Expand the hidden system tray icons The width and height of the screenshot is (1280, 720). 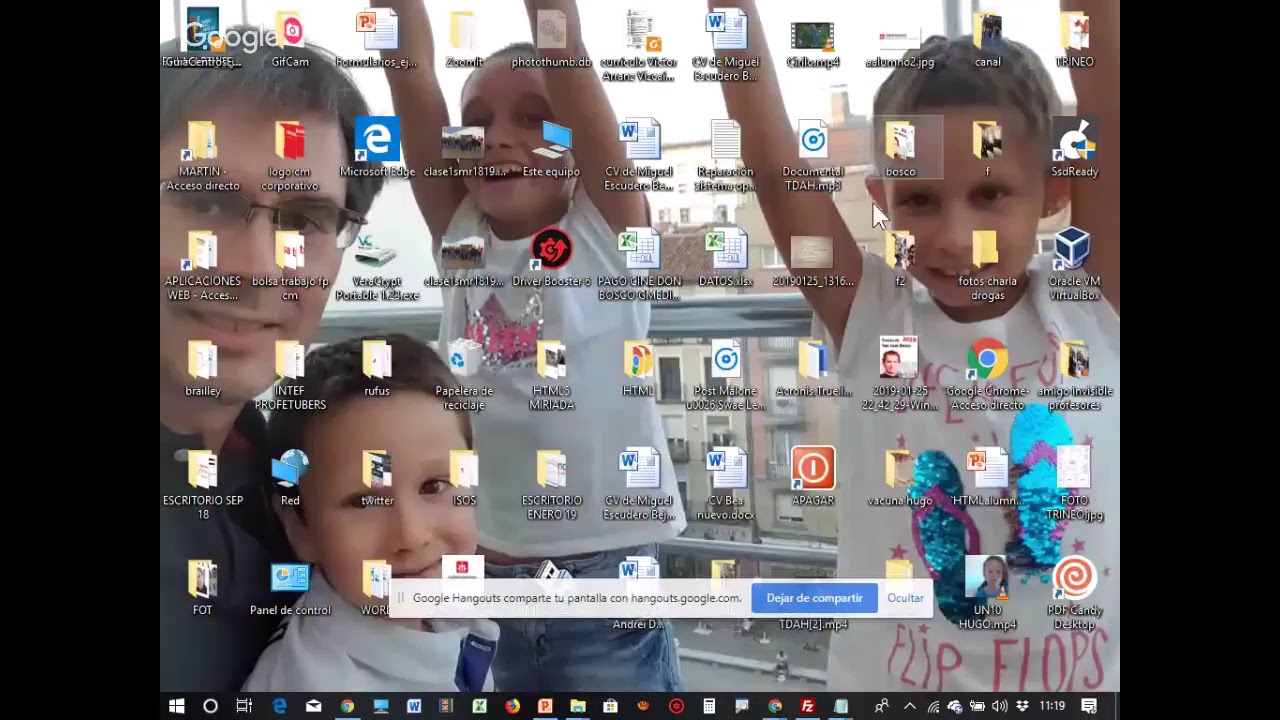point(910,706)
